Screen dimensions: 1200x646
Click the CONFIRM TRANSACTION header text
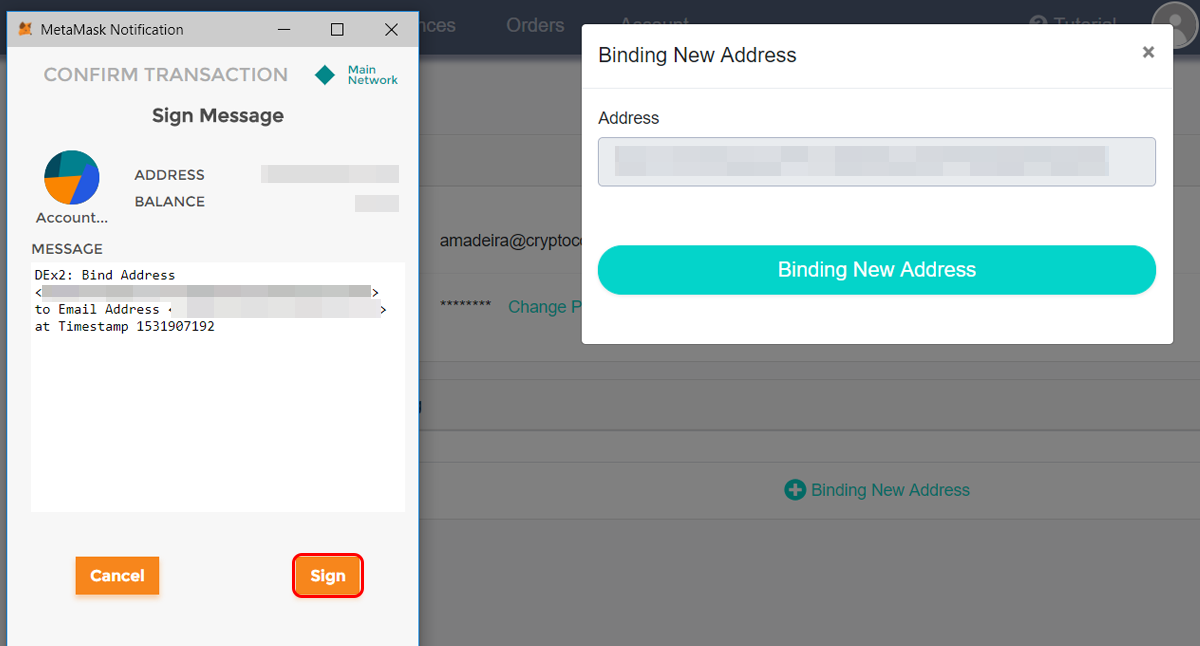166,75
